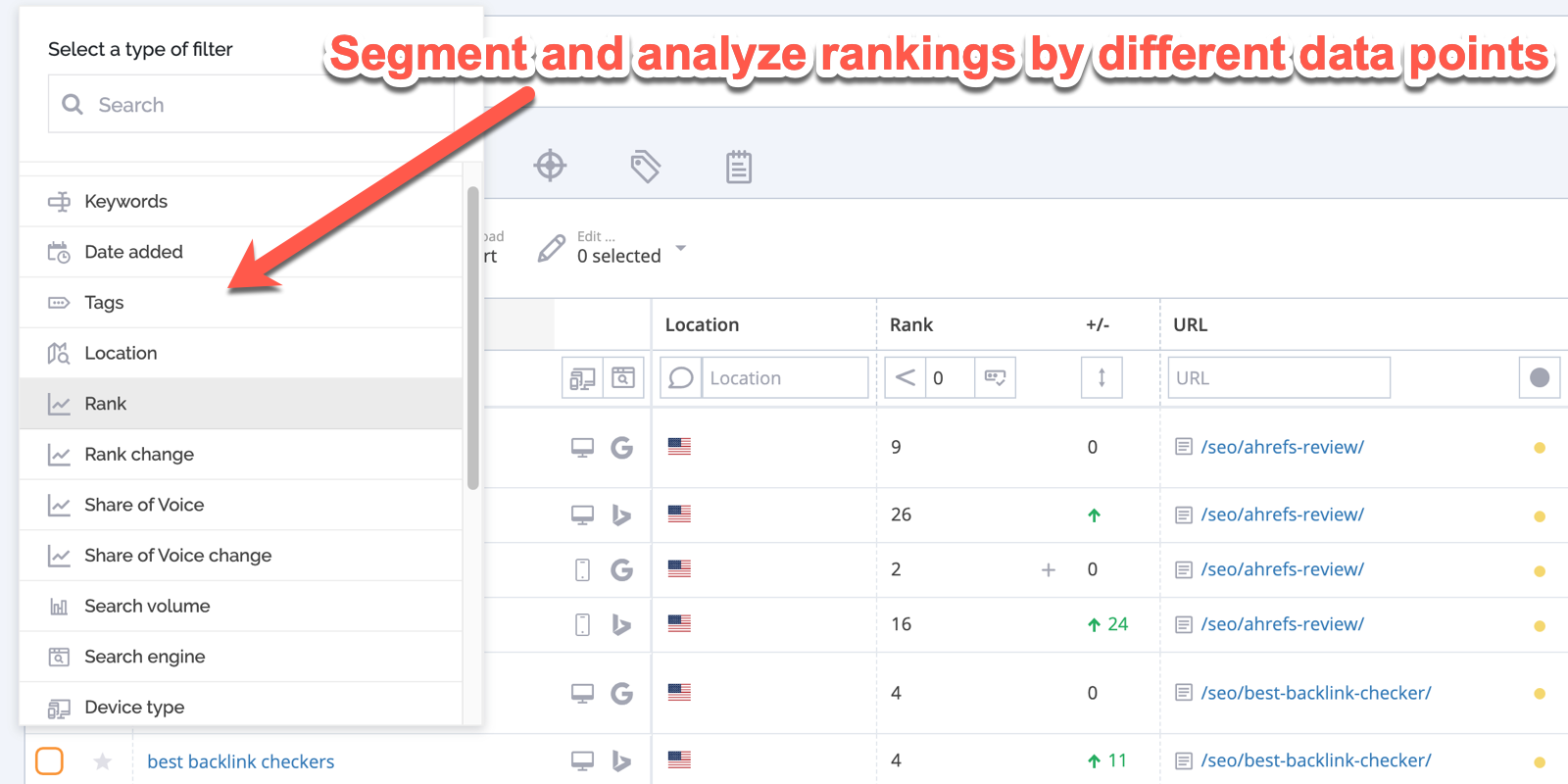The width and height of the screenshot is (1568, 784).
Task: Click plus icon in the rank 2 row
Action: [1048, 570]
